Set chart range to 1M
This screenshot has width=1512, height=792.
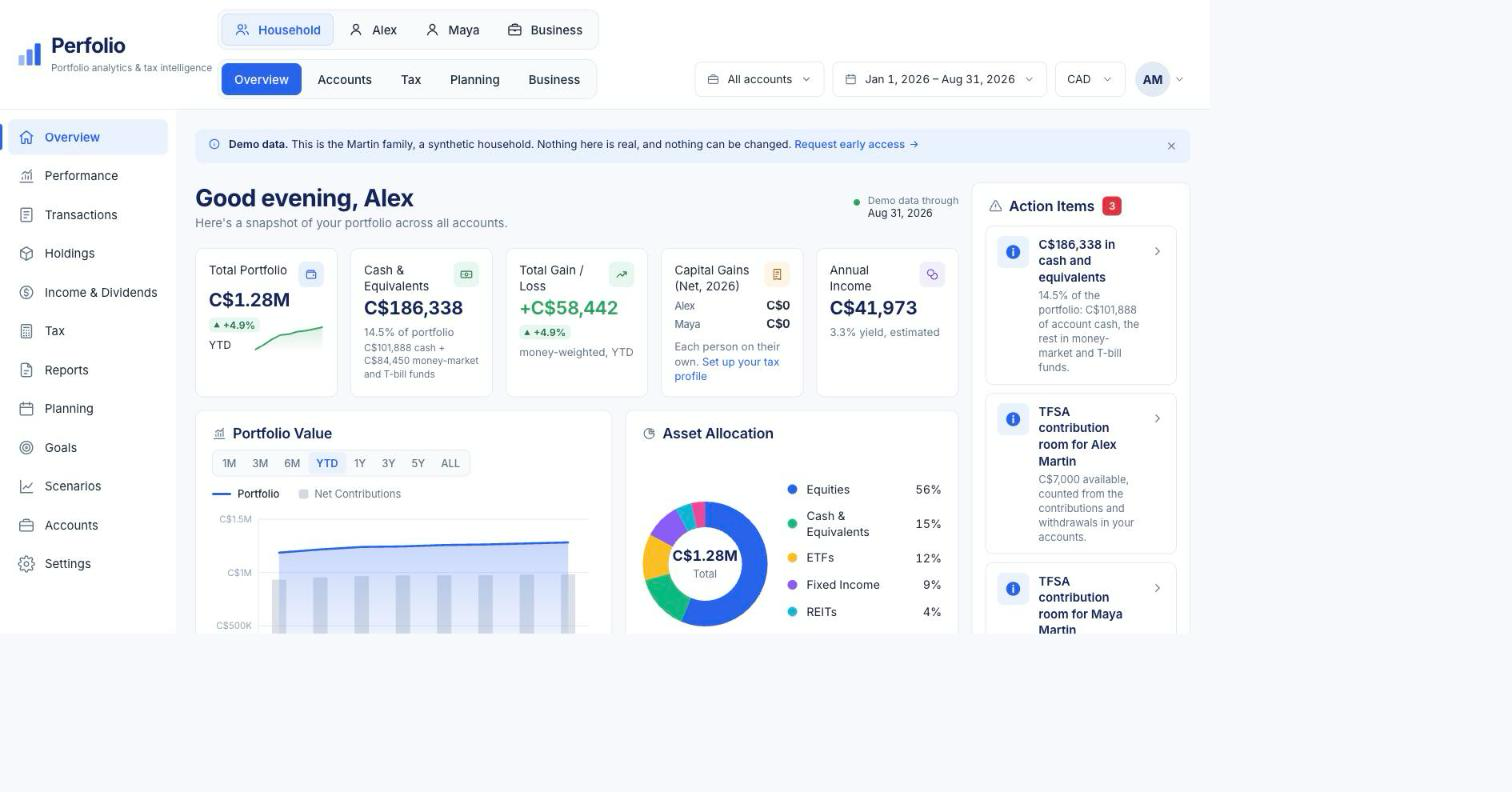pos(229,463)
